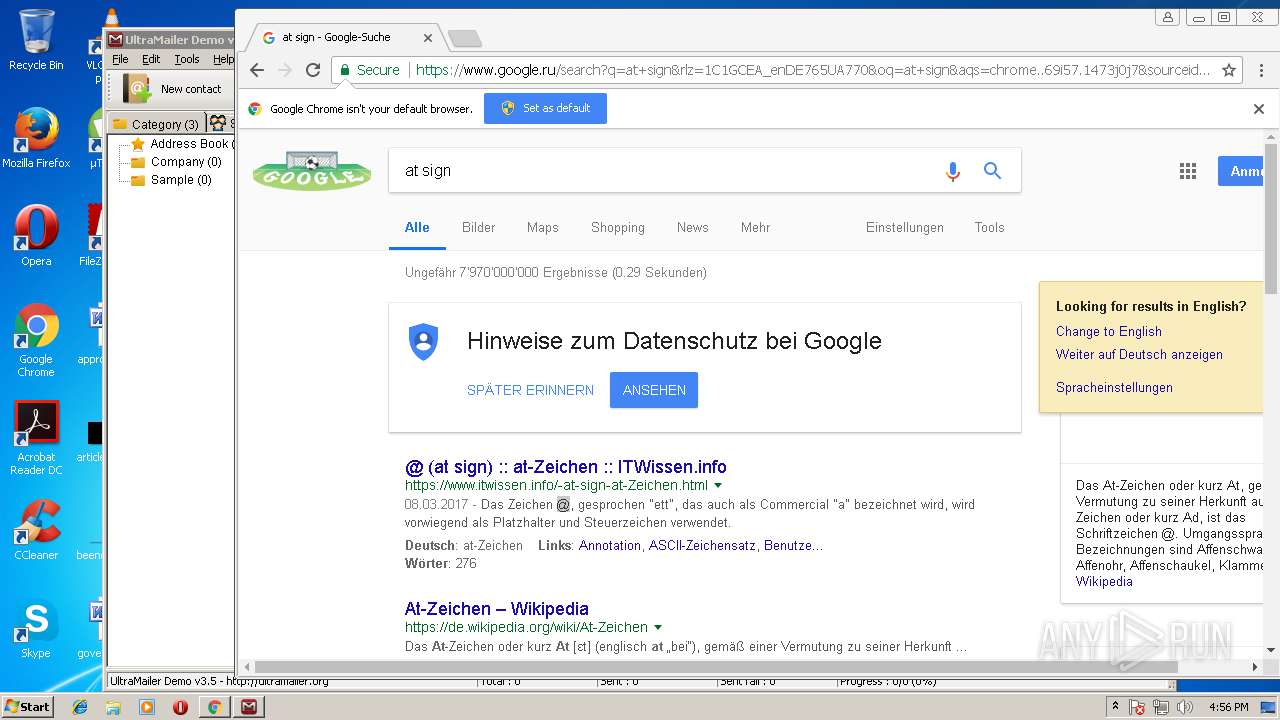
Task: Click the ASCII-Zeichensatz sitelink
Action: (x=702, y=546)
